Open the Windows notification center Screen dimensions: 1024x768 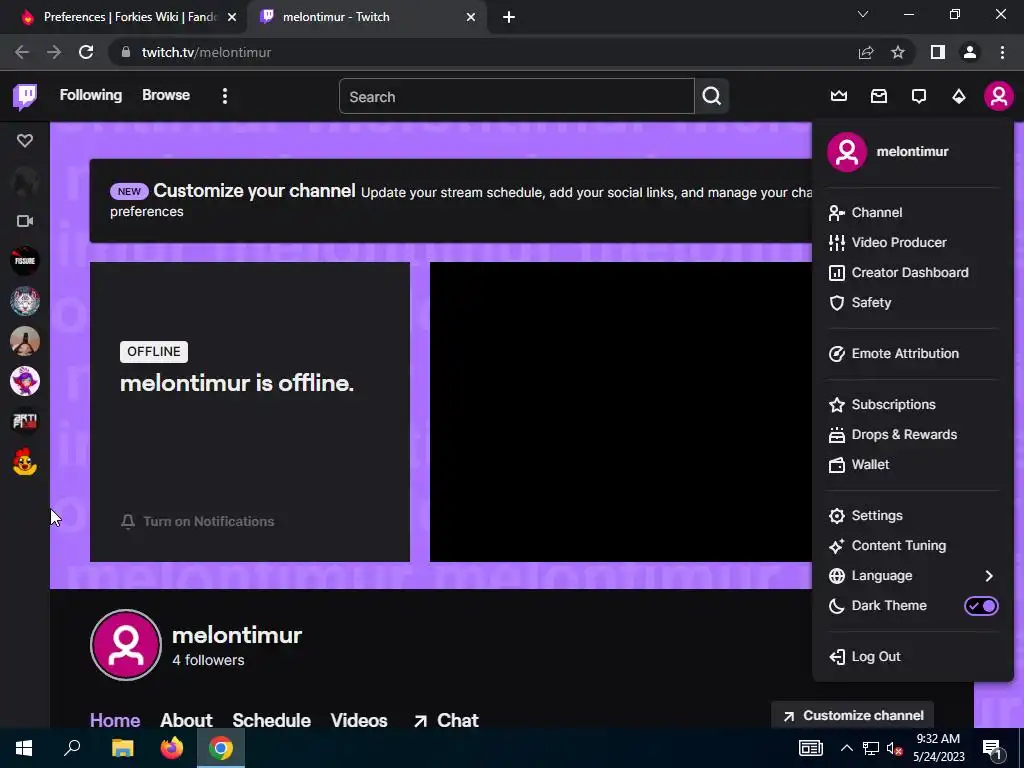point(992,748)
